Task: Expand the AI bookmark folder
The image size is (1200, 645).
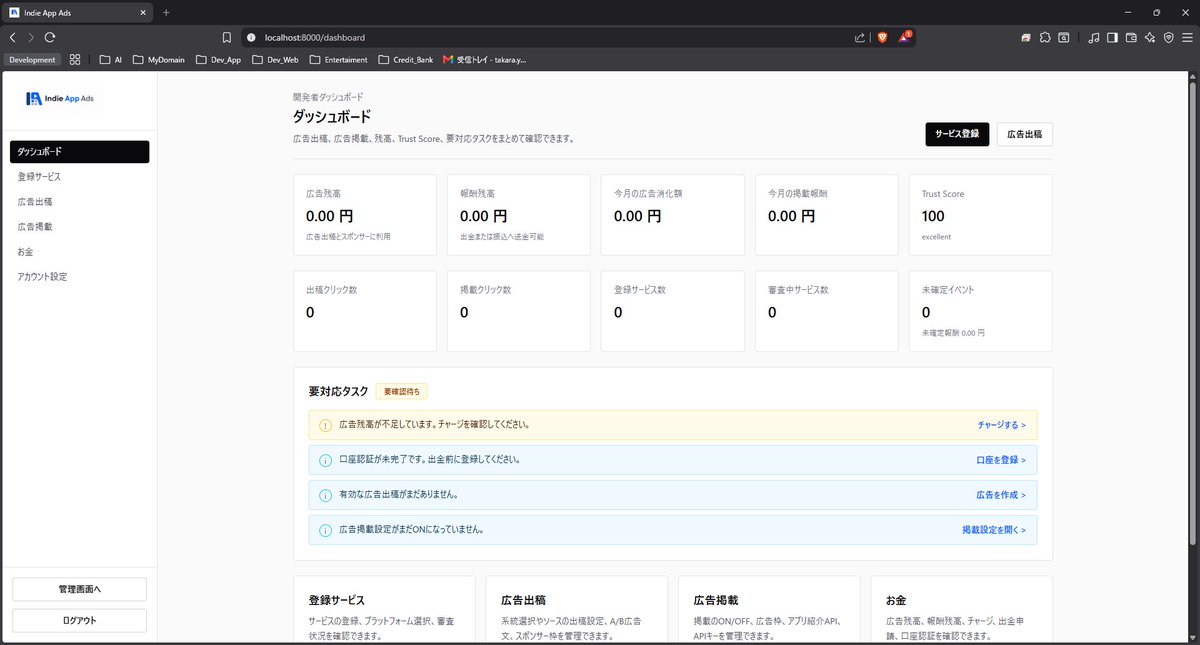Action: pyautogui.click(x=111, y=59)
